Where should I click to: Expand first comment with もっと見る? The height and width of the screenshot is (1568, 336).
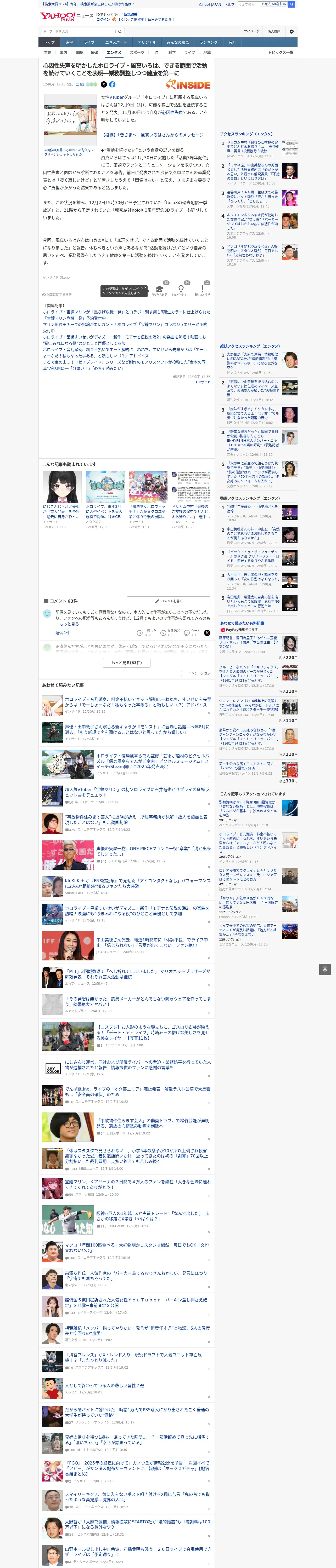point(70,624)
